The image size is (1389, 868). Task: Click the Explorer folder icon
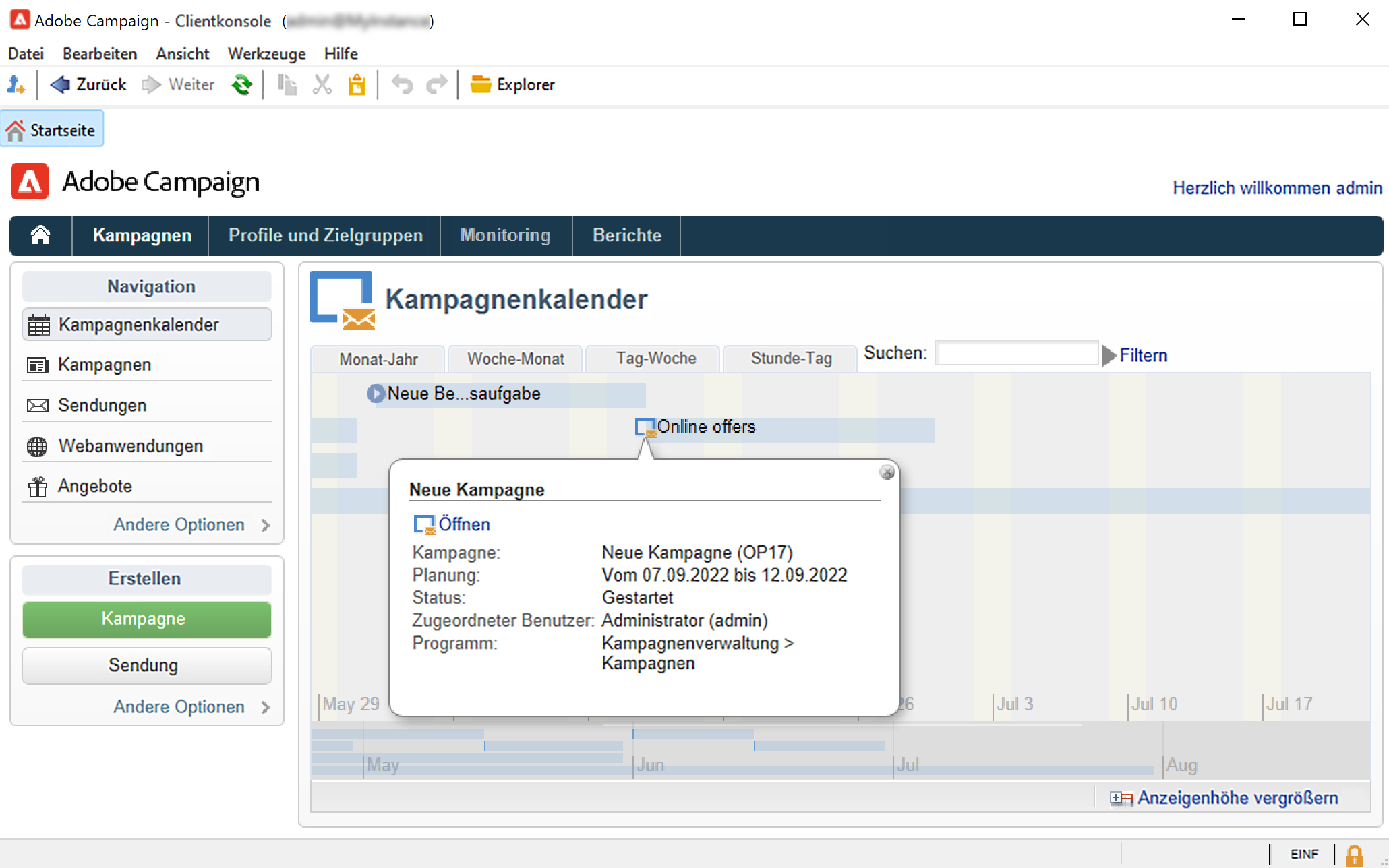click(480, 85)
